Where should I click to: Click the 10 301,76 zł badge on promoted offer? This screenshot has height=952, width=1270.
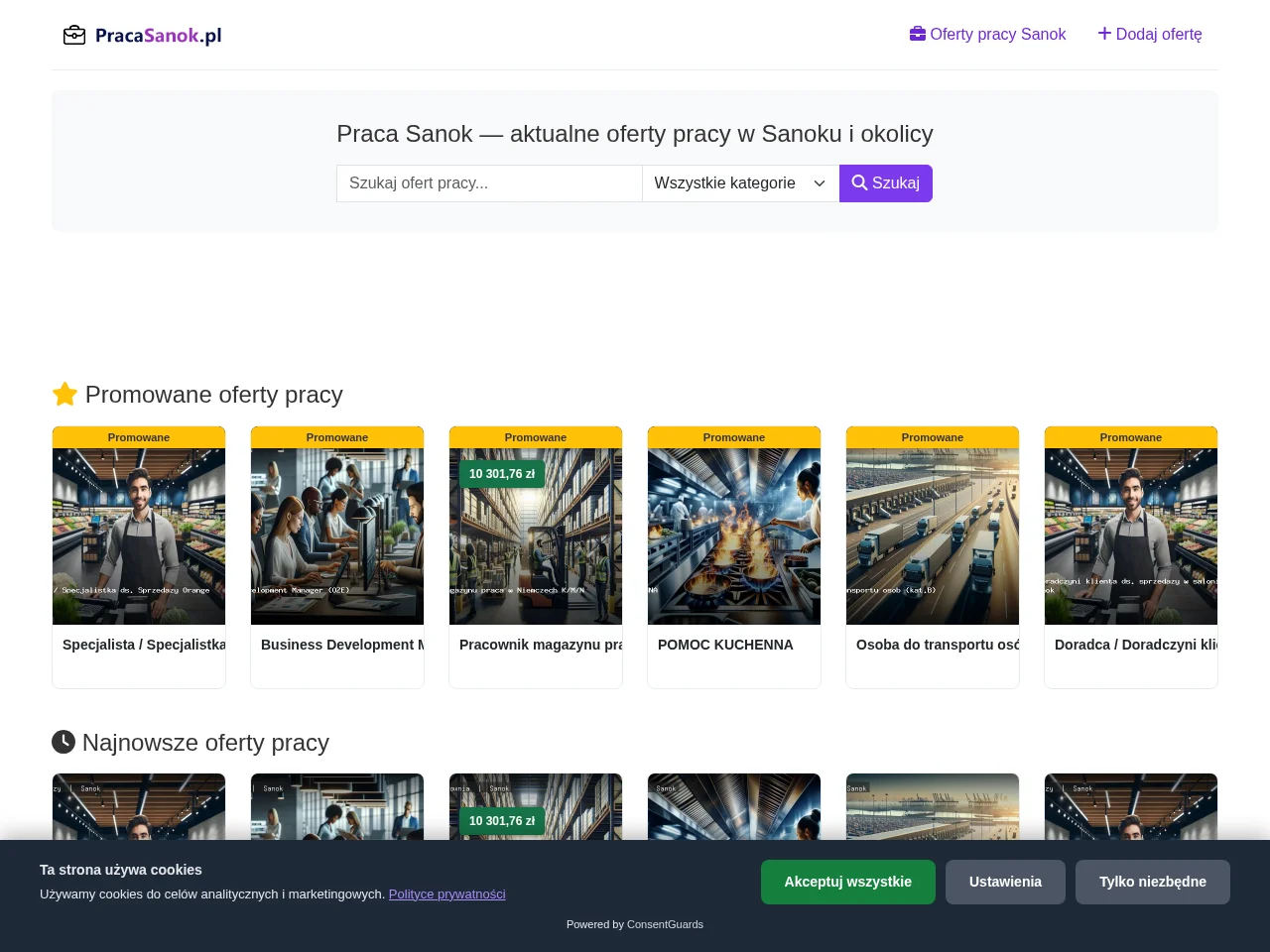[502, 474]
